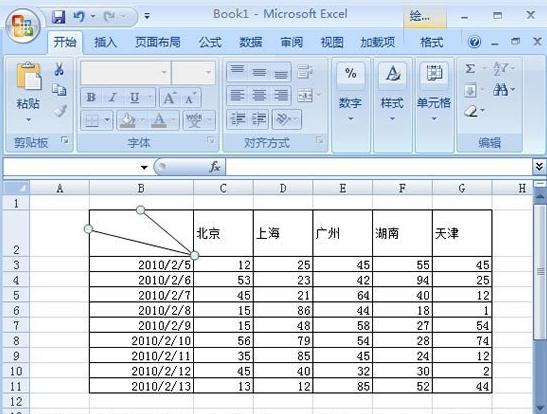Image resolution: width=547 pixels, height=414 pixels.
Task: Switch to the 审阅 tab
Action: pyautogui.click(x=292, y=42)
